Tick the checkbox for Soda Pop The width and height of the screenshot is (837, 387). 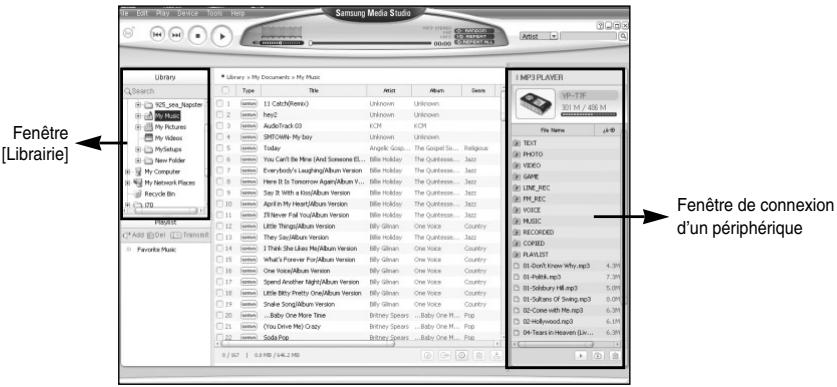219,337
